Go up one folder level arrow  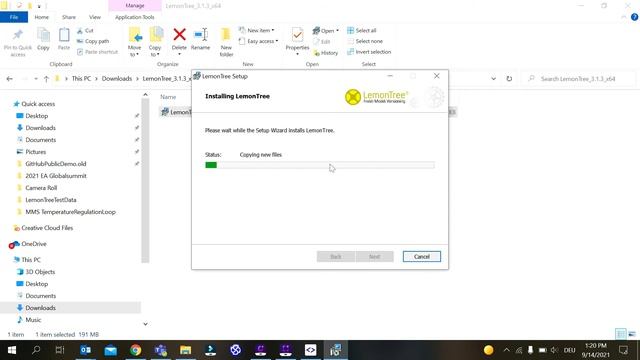click(x=46, y=79)
